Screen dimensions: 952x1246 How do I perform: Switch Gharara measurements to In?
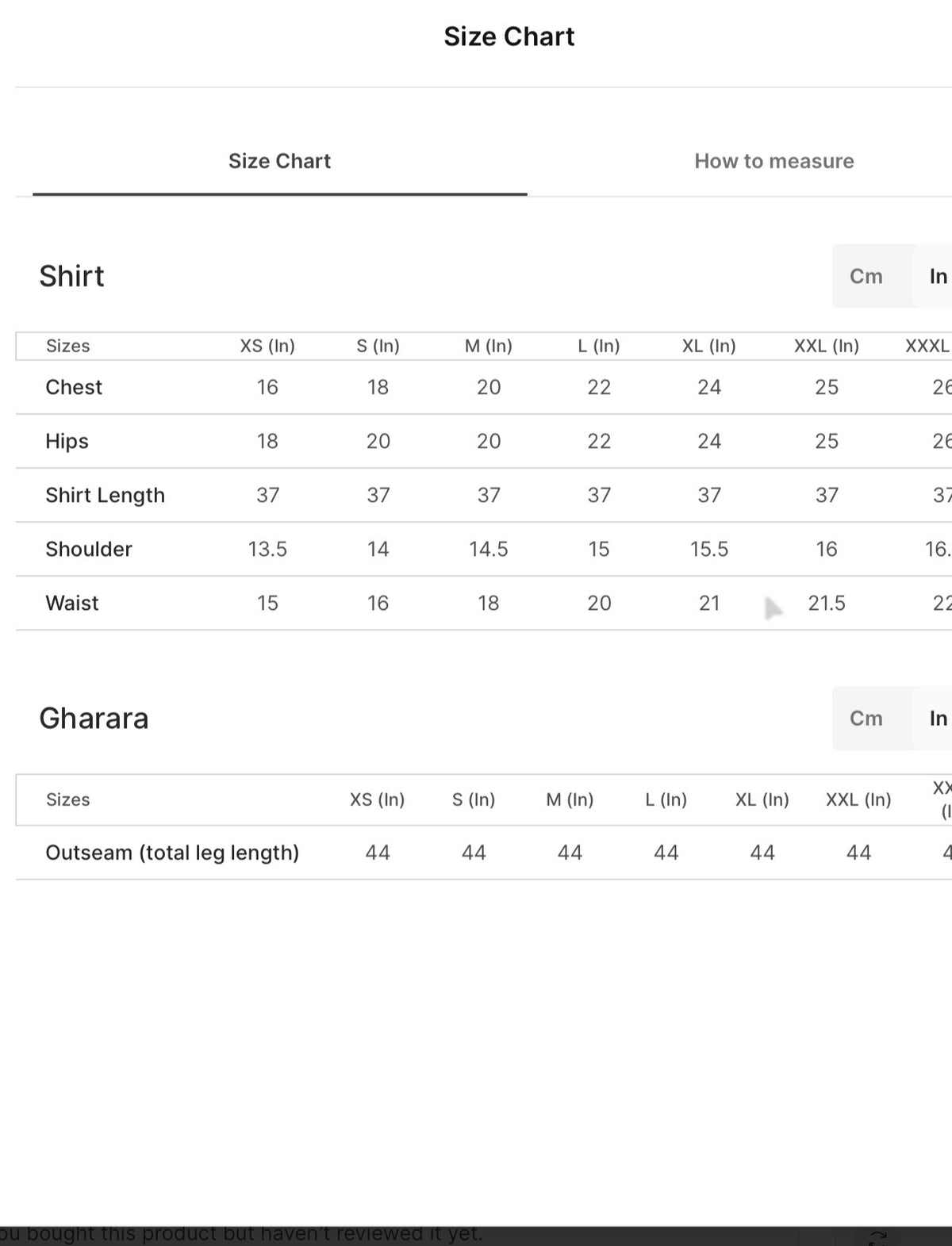pos(938,719)
